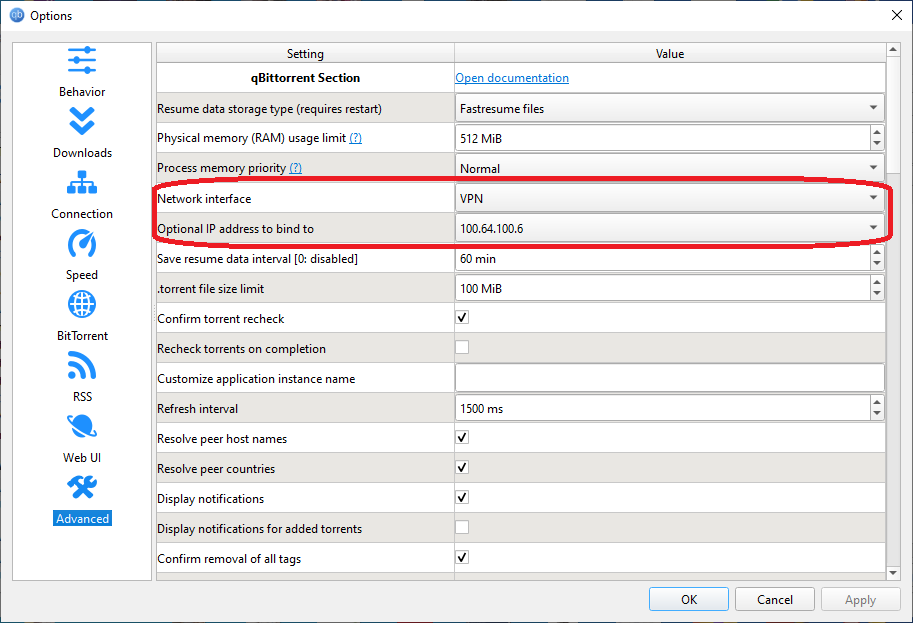Select the Downloads tab label
Screen dimensions: 913x623
(x=82, y=153)
